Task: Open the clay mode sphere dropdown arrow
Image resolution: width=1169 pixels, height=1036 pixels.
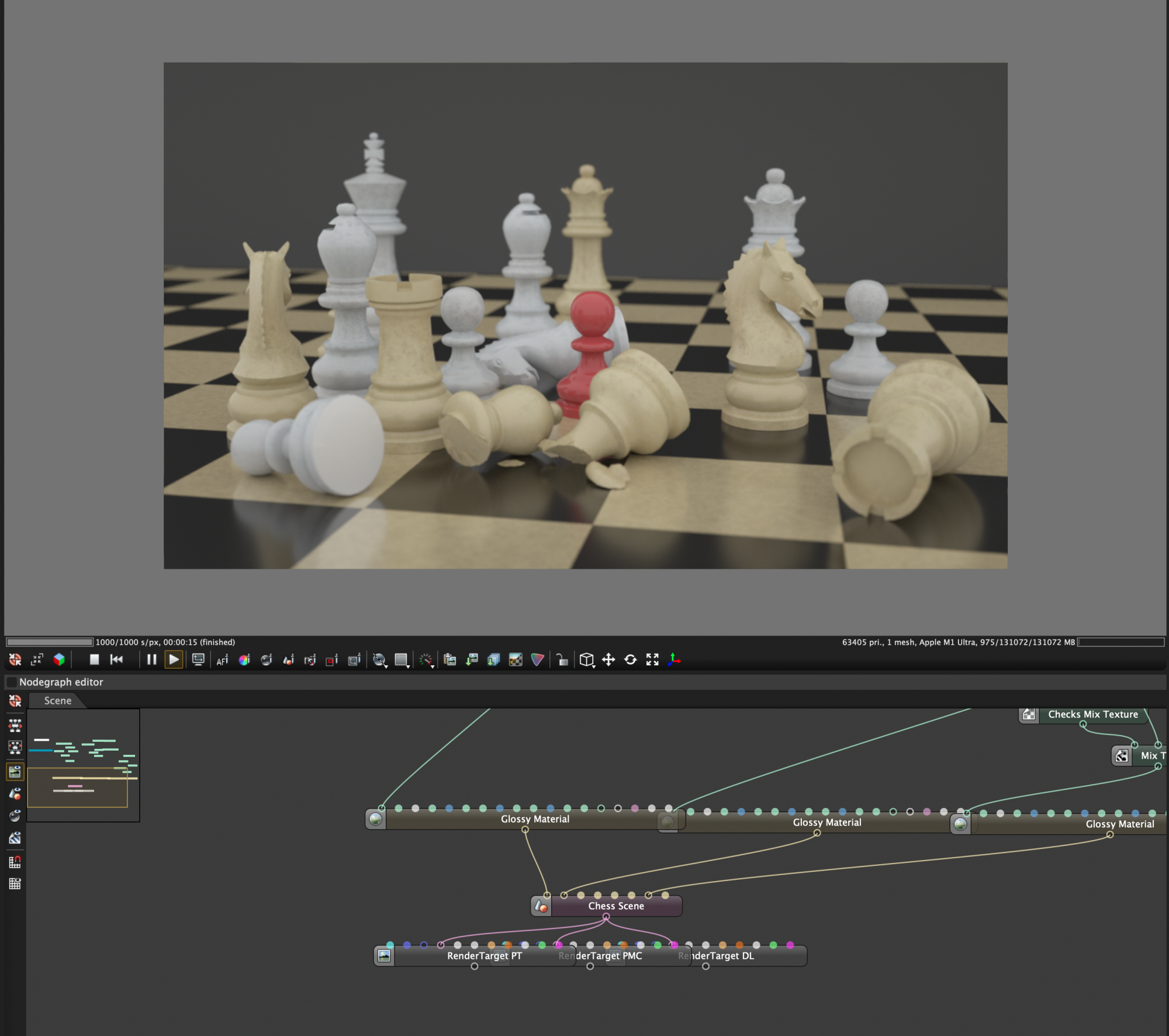Action: (386, 667)
